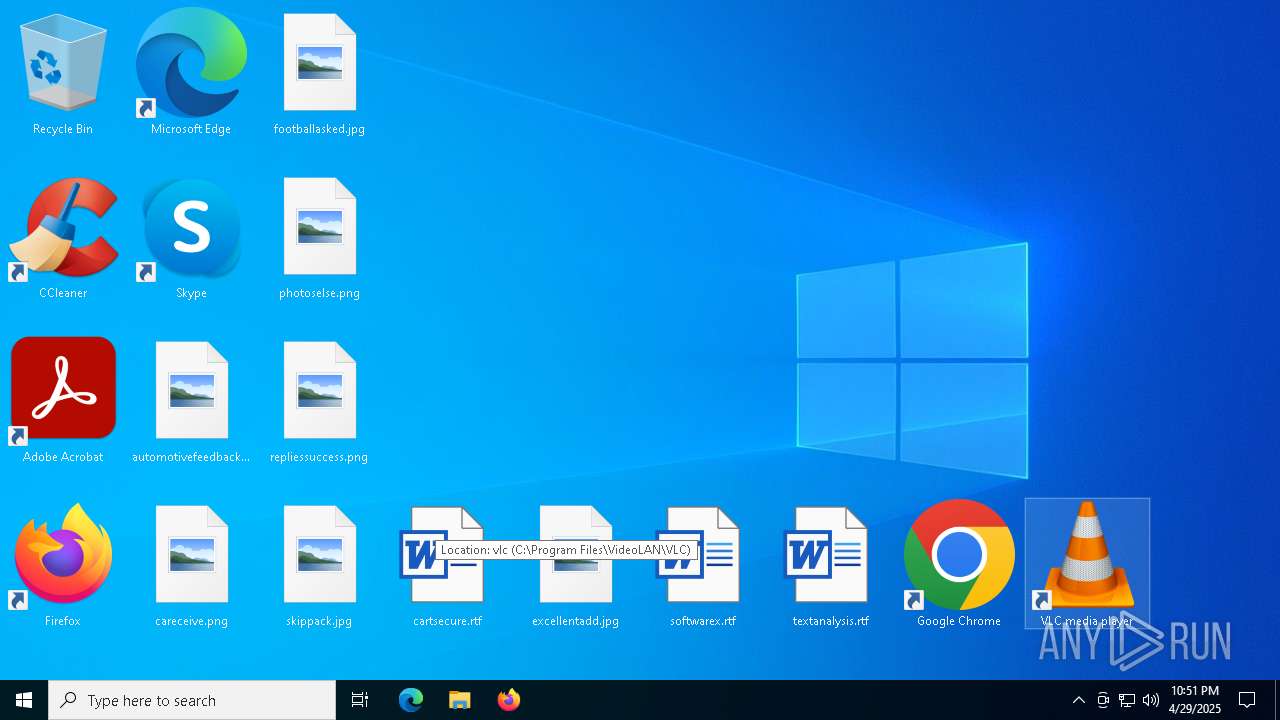The image size is (1280, 720).
Task: Launch Firefox from the taskbar
Action: coord(508,700)
